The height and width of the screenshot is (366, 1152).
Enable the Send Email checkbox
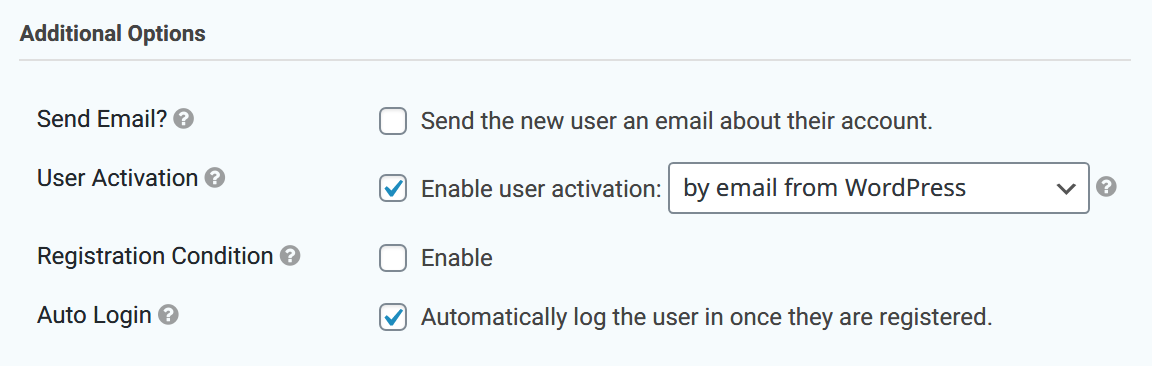393,121
